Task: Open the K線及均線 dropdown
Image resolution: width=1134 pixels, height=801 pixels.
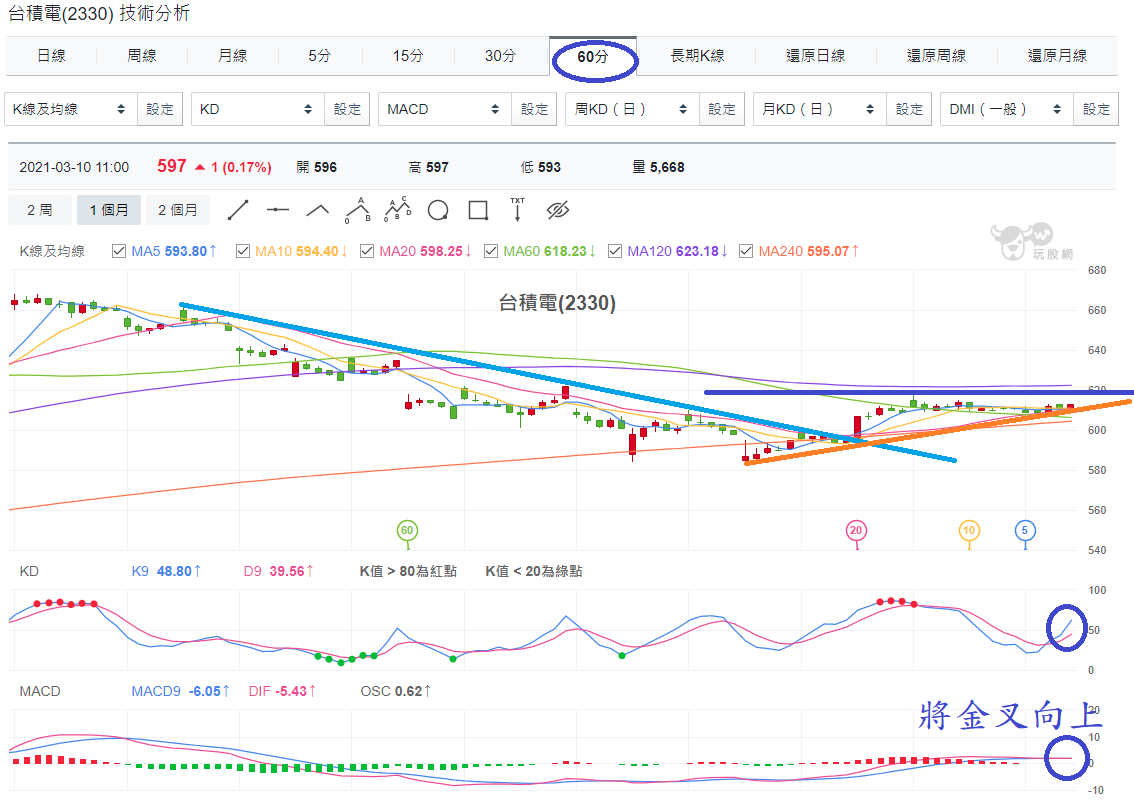Action: point(70,109)
